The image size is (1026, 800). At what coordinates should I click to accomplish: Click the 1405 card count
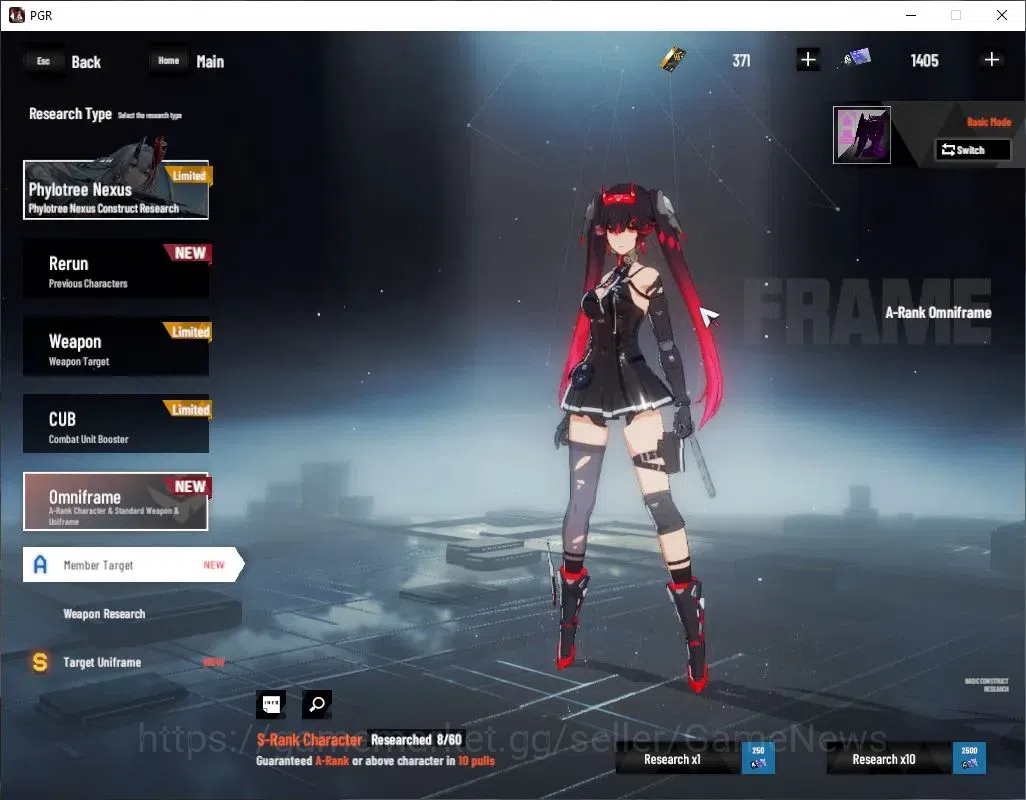(x=925, y=61)
